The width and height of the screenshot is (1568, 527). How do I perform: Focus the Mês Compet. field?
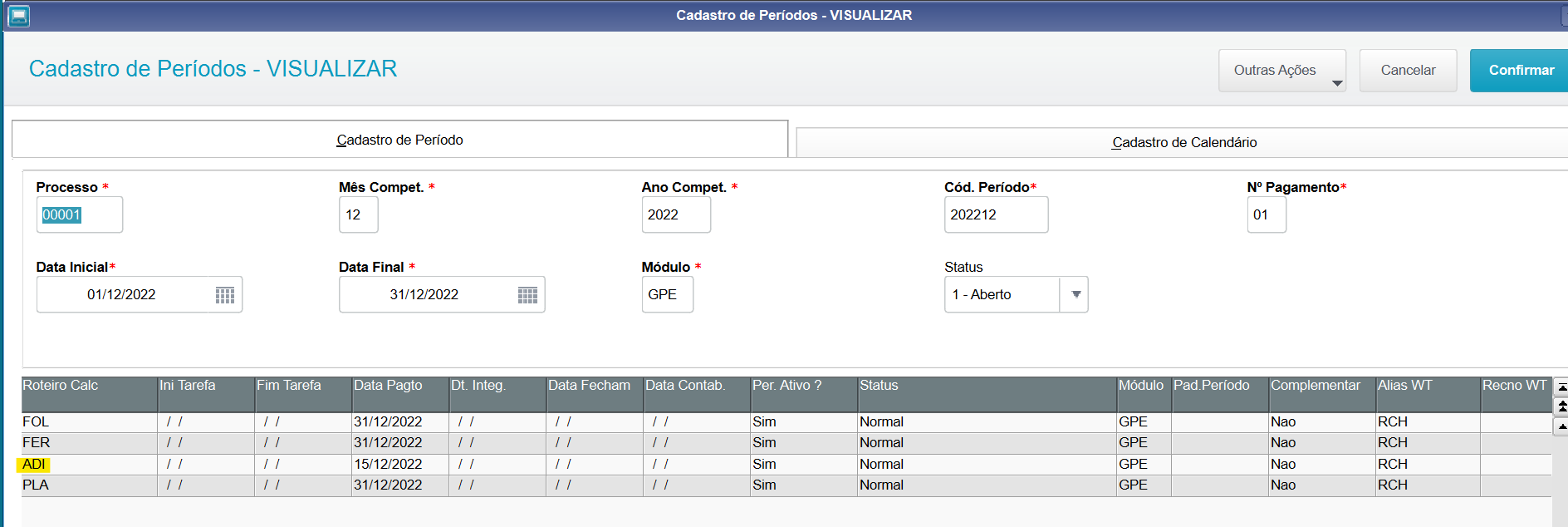tap(359, 214)
